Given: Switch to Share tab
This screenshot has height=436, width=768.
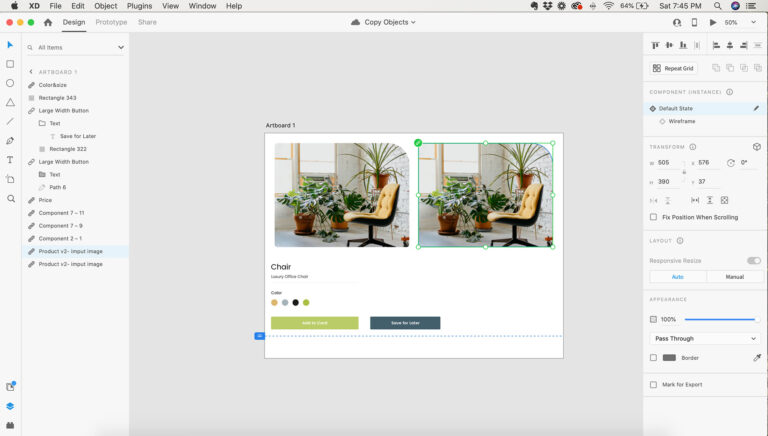Looking at the screenshot, I should [147, 22].
